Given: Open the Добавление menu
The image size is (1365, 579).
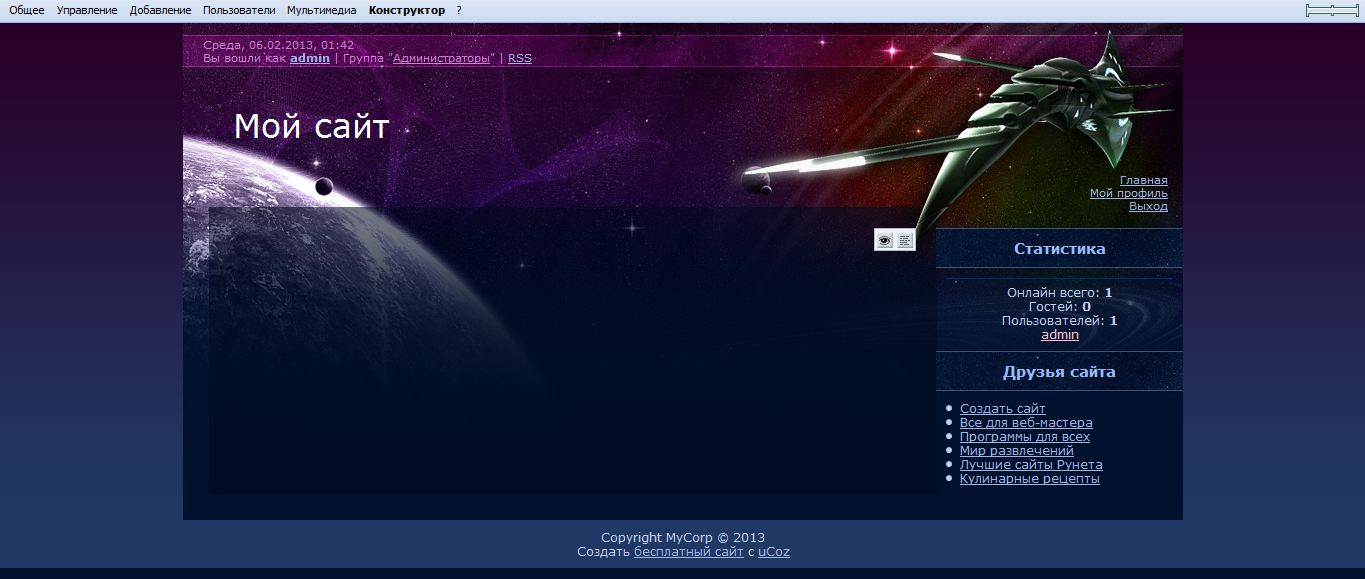Looking at the screenshot, I should coord(160,10).
